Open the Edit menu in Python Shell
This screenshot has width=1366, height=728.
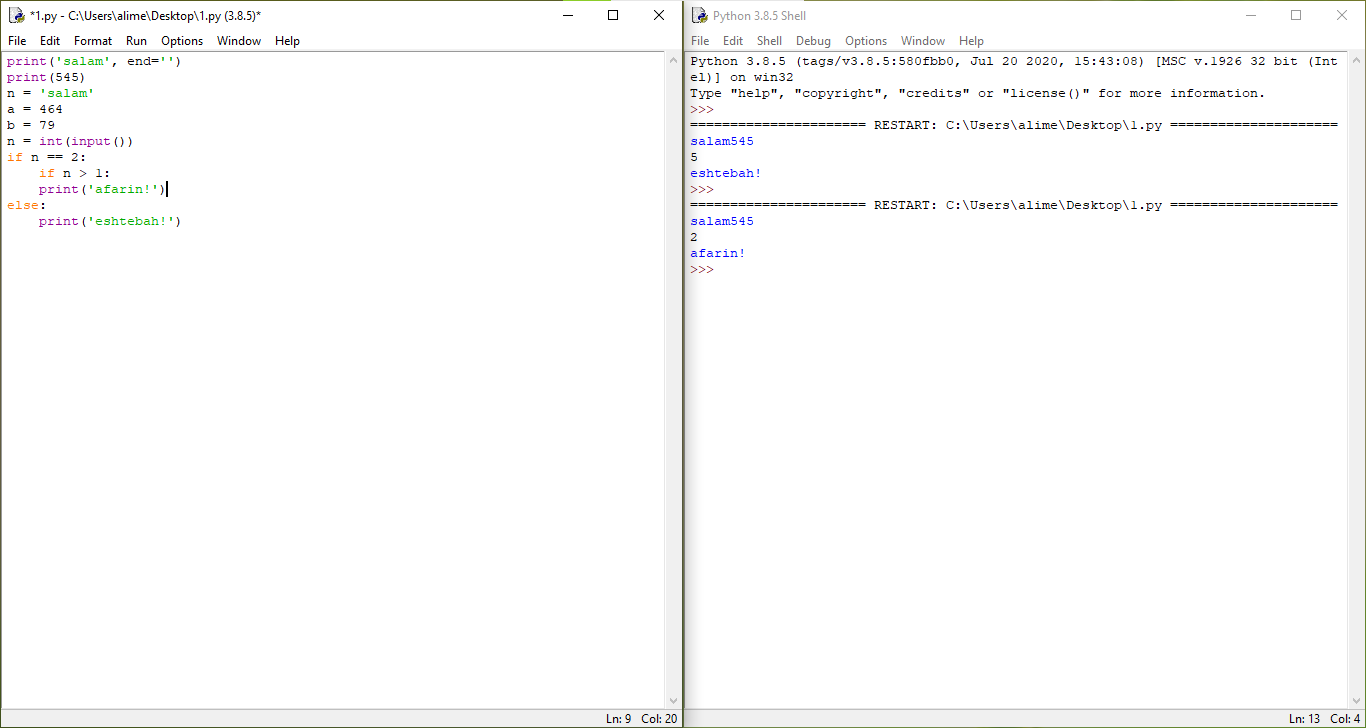click(733, 41)
